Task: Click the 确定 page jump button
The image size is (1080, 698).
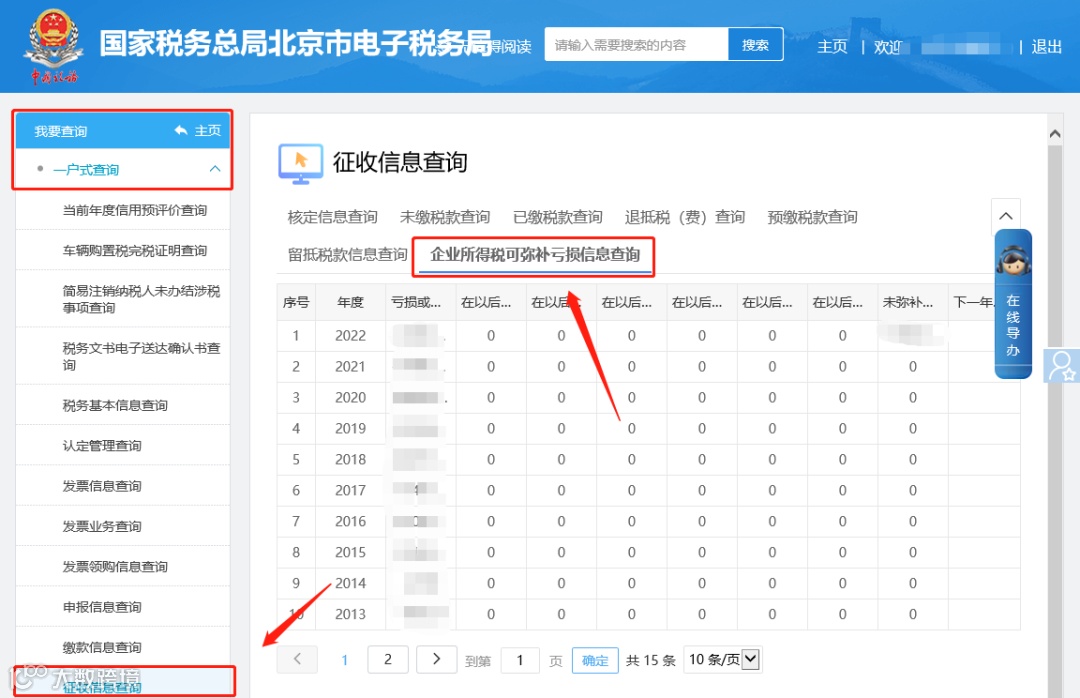Action: (x=595, y=661)
